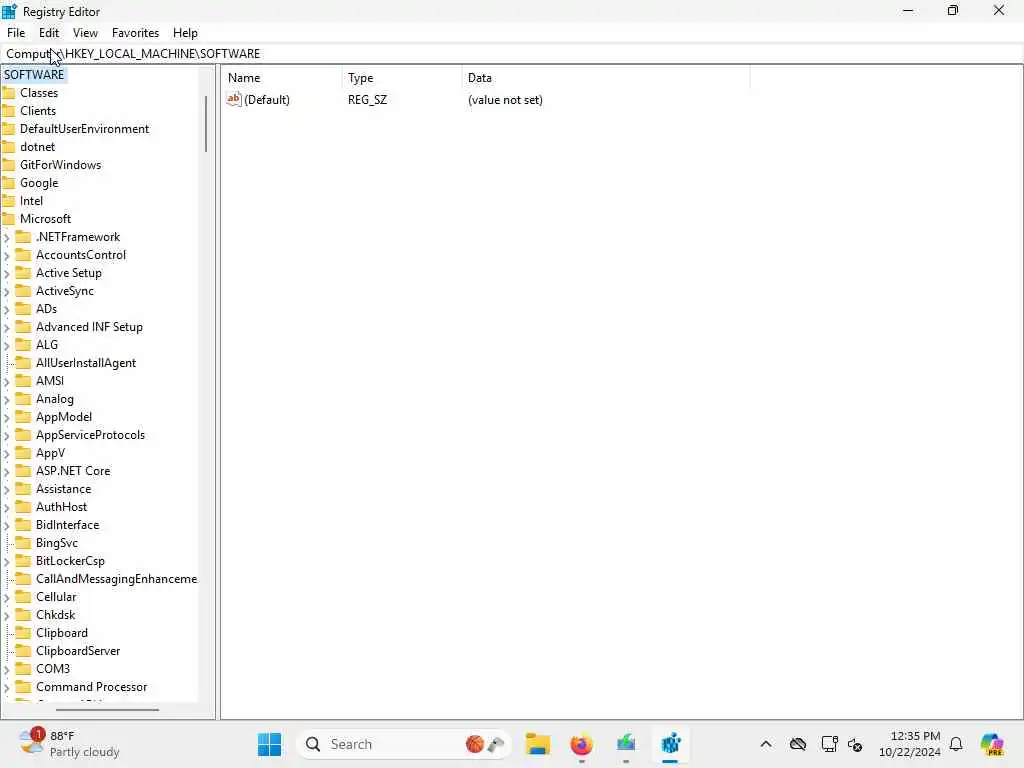Click the AllUserInstallAgent folder icon

click(x=23, y=362)
